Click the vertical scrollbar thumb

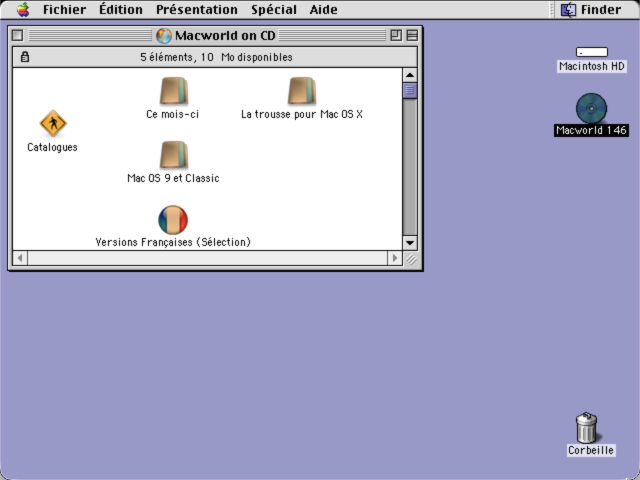point(410,90)
